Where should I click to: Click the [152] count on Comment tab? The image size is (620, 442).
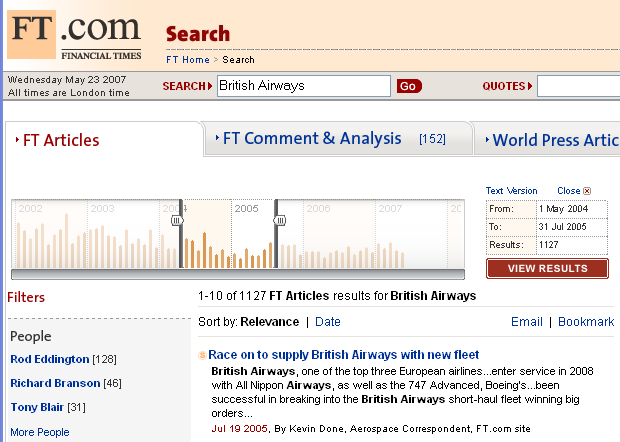(432, 139)
